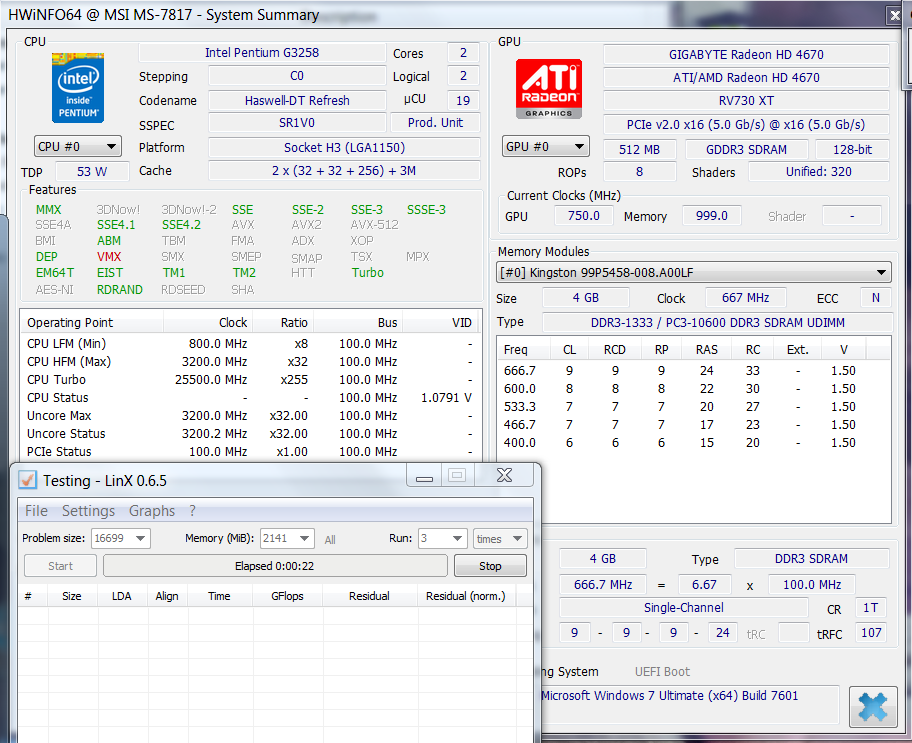Click the Haswell-DT Refresh codename field
912x743 pixels.
pos(297,100)
